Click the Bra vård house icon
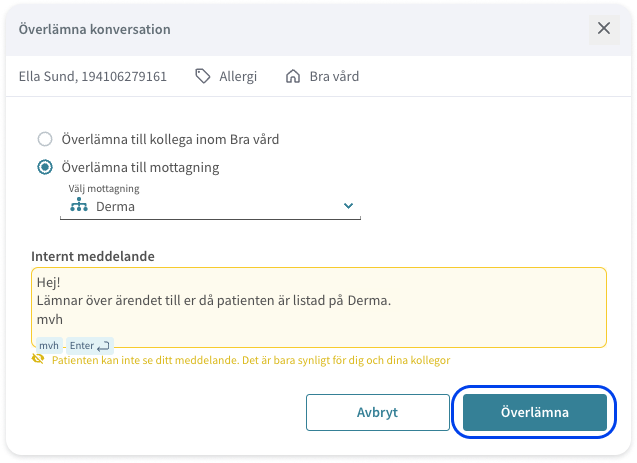 point(292,76)
